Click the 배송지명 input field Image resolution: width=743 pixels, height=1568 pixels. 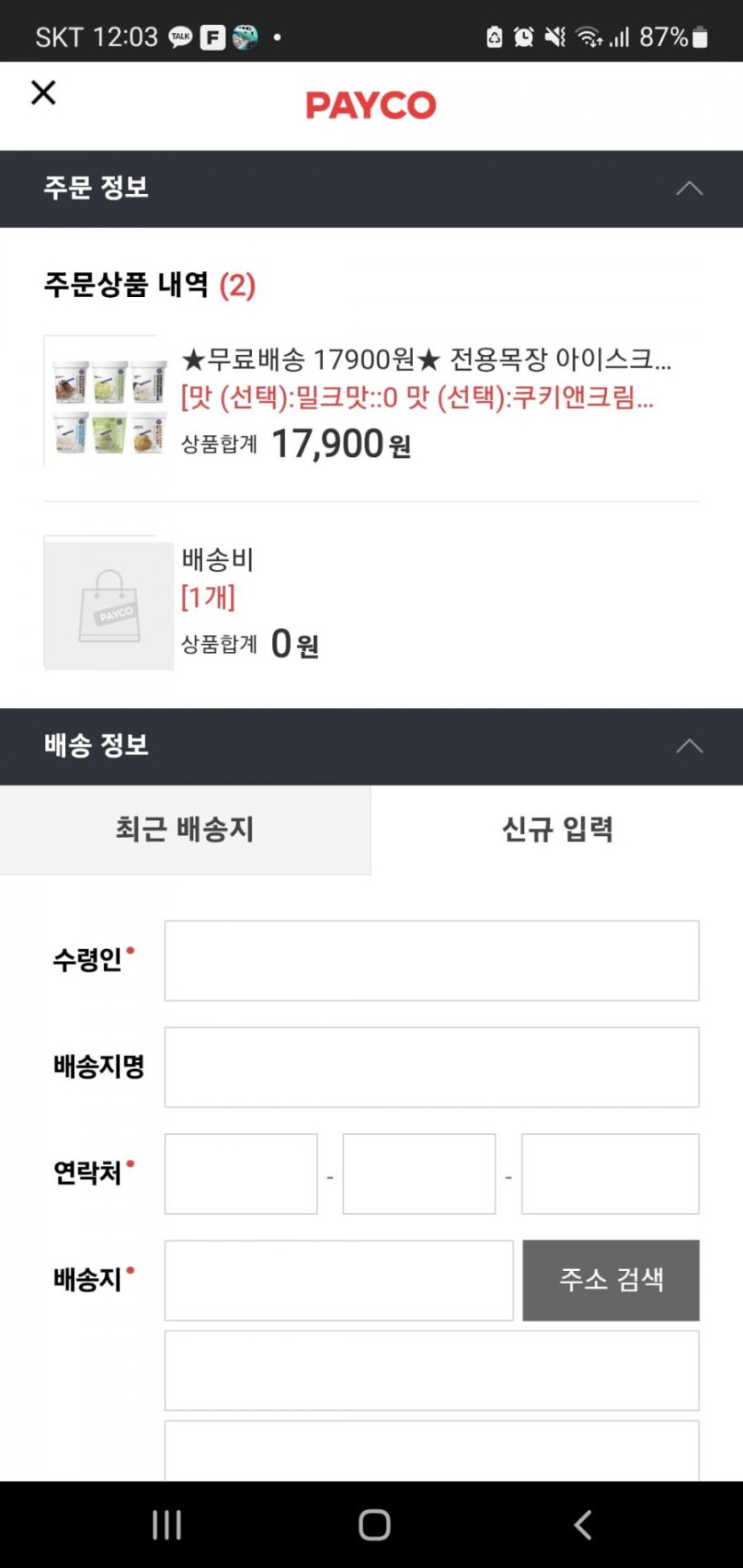pos(432,1067)
